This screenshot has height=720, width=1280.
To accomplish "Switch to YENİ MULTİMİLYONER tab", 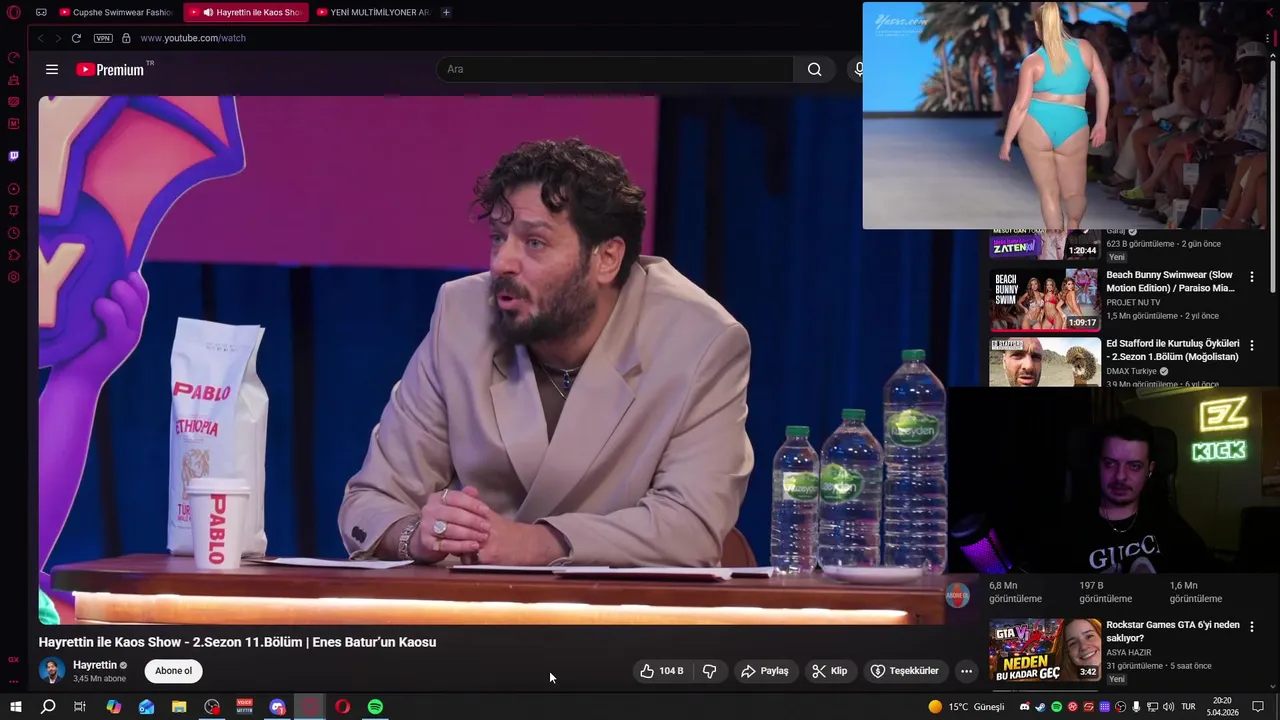I will coord(372,12).
